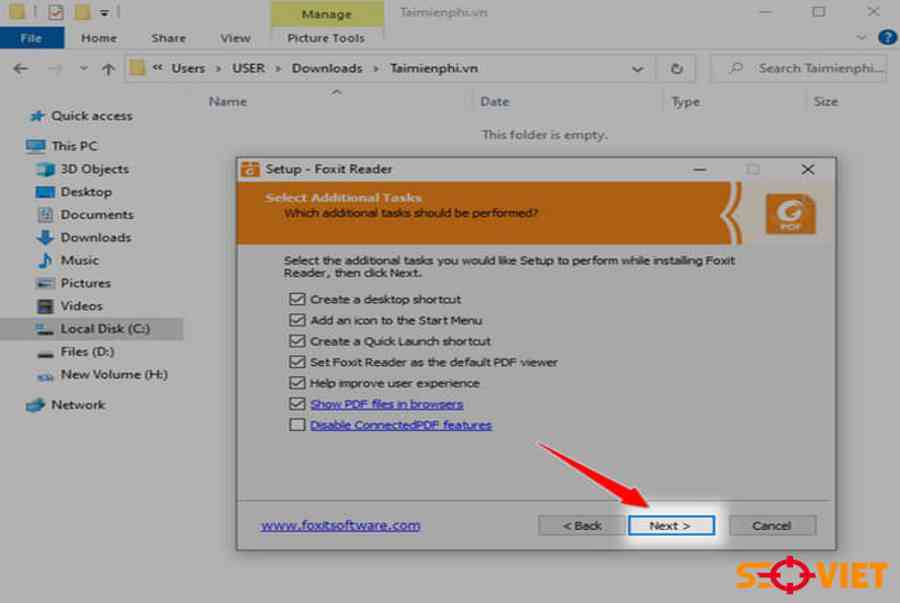Click the Desktop icon in sidebar

[45, 192]
